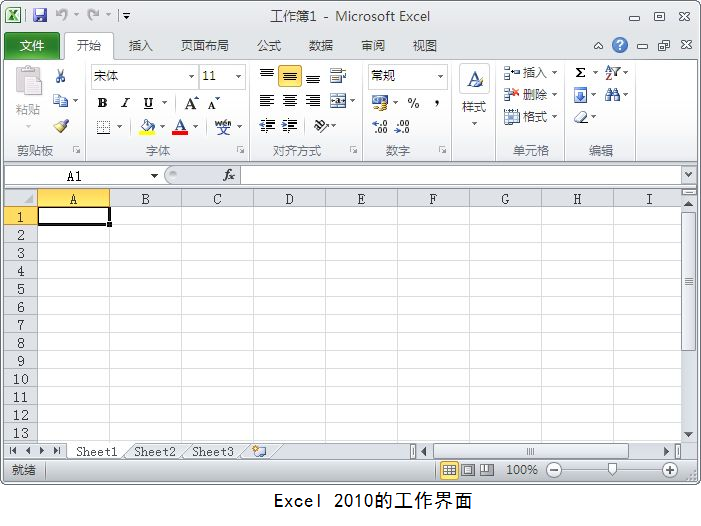Toggle bottom vertical alignment
701x526 pixels.
click(313, 78)
